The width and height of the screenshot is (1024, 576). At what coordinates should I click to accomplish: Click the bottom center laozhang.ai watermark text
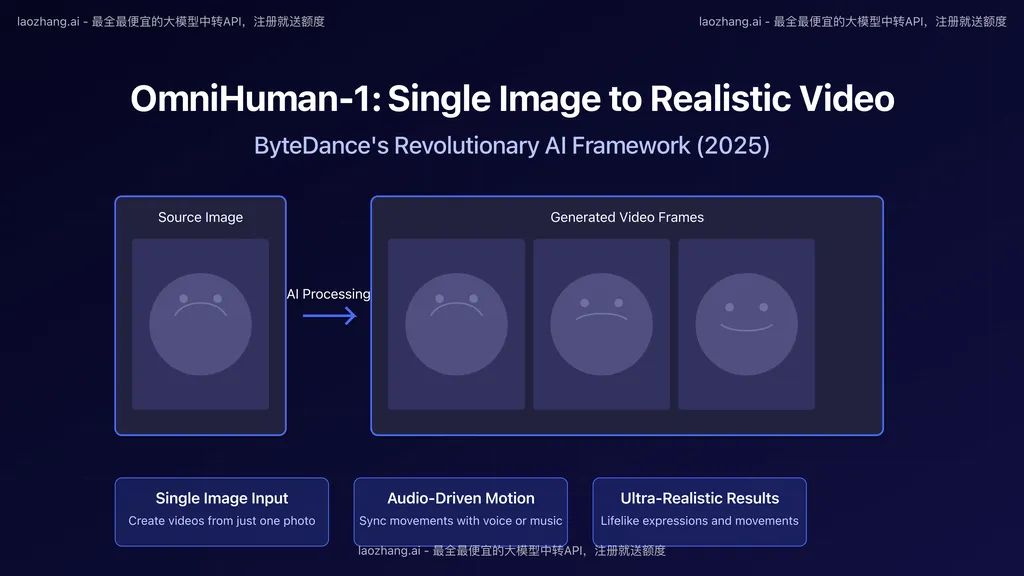(512, 550)
